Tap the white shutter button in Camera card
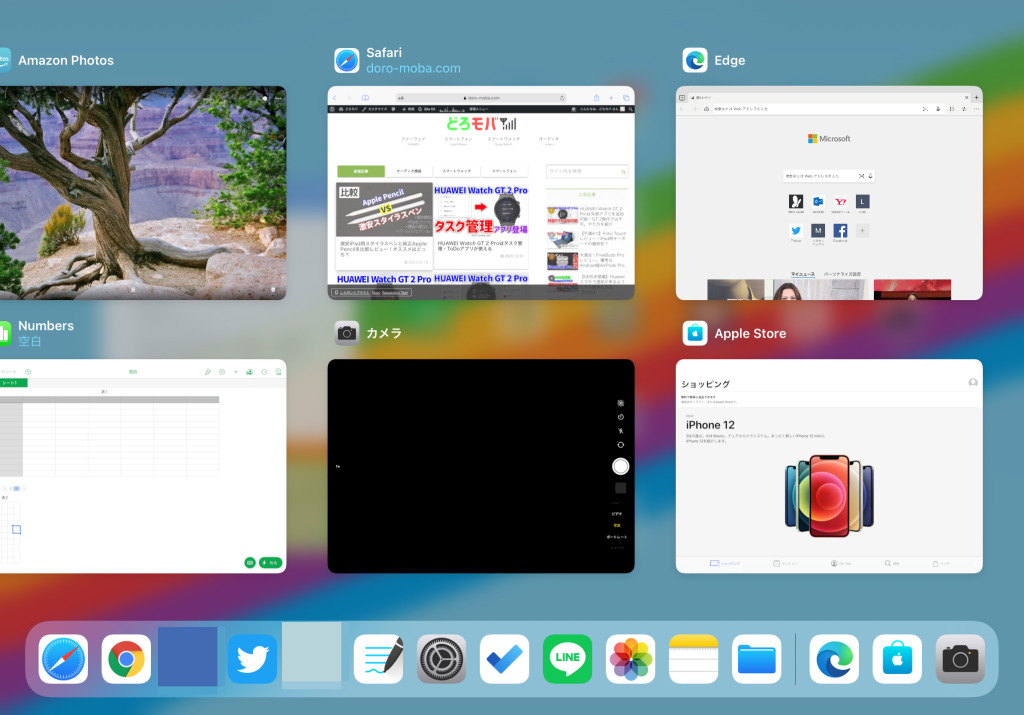1024x715 pixels. pos(620,466)
